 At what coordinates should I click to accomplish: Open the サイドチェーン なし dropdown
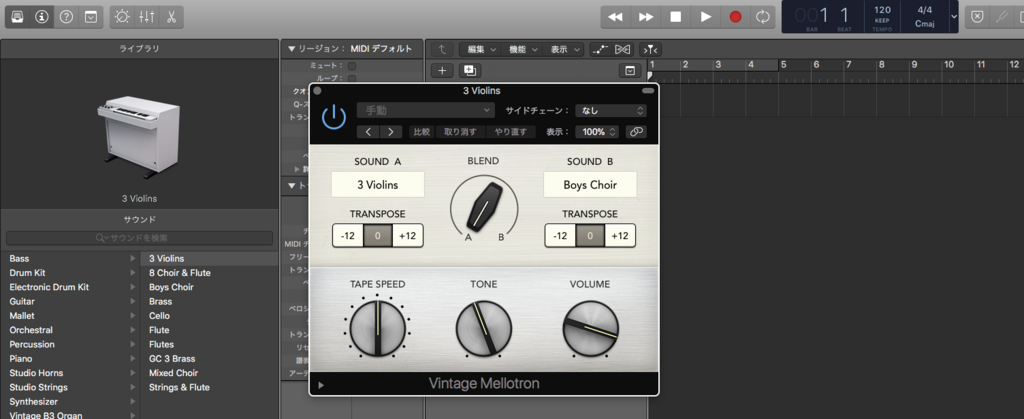611,111
